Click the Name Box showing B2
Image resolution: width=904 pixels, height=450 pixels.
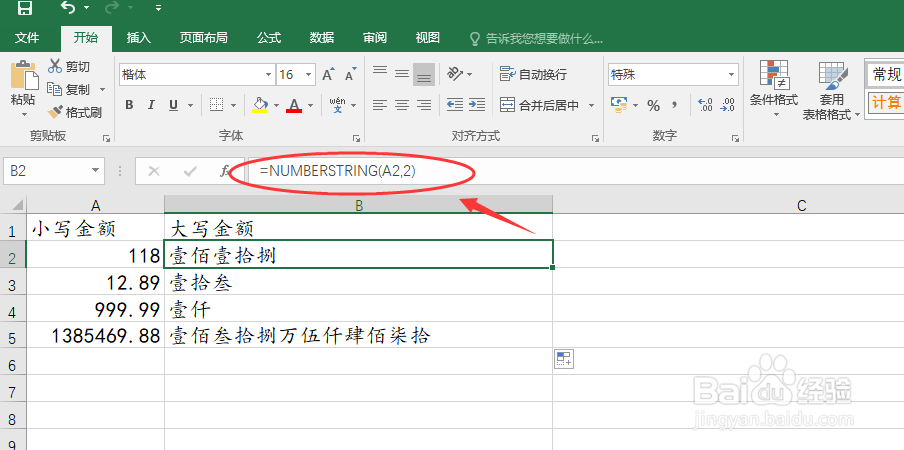point(54,171)
